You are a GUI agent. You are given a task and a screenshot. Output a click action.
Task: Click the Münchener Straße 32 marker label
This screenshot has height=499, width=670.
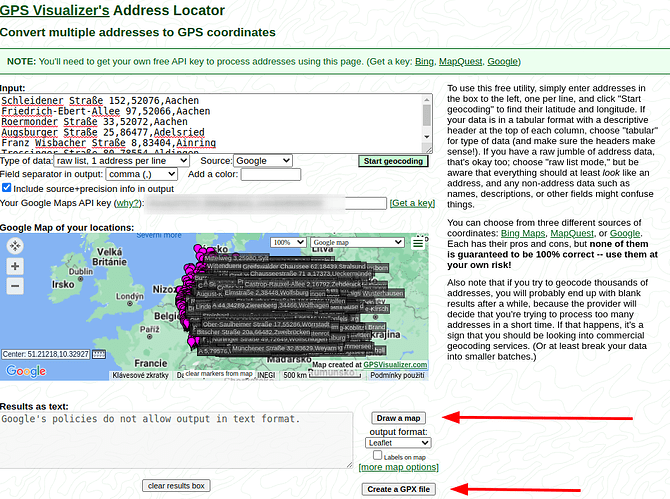coord(285,348)
